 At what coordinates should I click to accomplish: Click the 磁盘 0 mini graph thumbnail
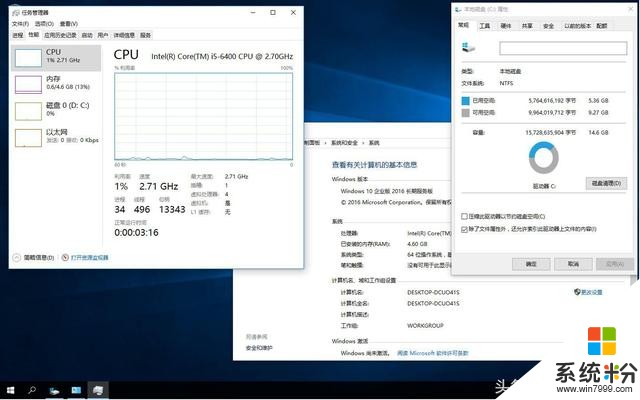28,111
